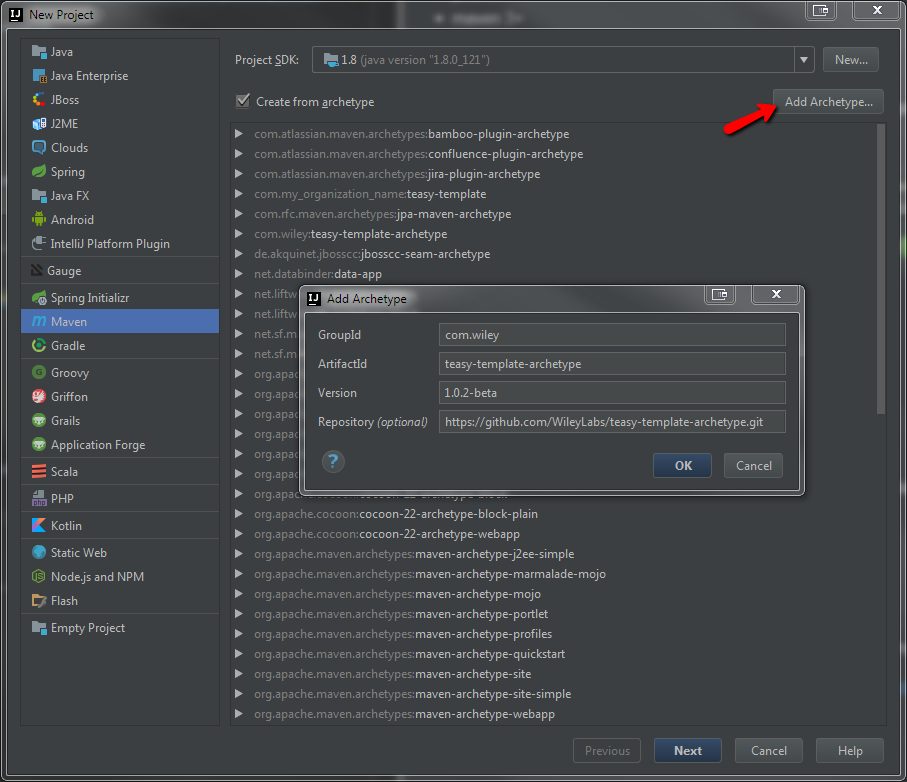The width and height of the screenshot is (907, 782).
Task: Cancel the New Project wizard
Action: (769, 751)
